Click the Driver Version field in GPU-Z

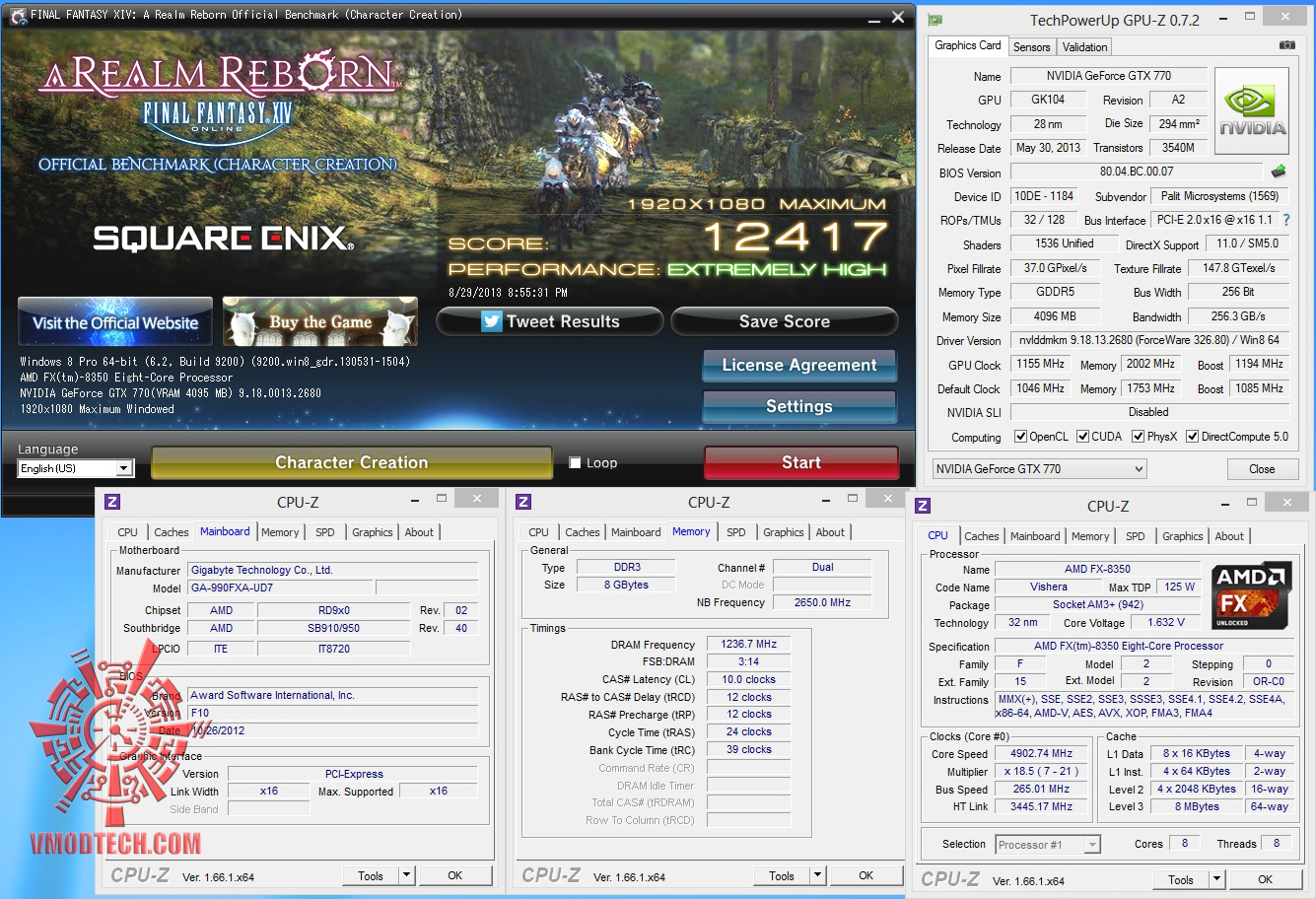(1149, 340)
